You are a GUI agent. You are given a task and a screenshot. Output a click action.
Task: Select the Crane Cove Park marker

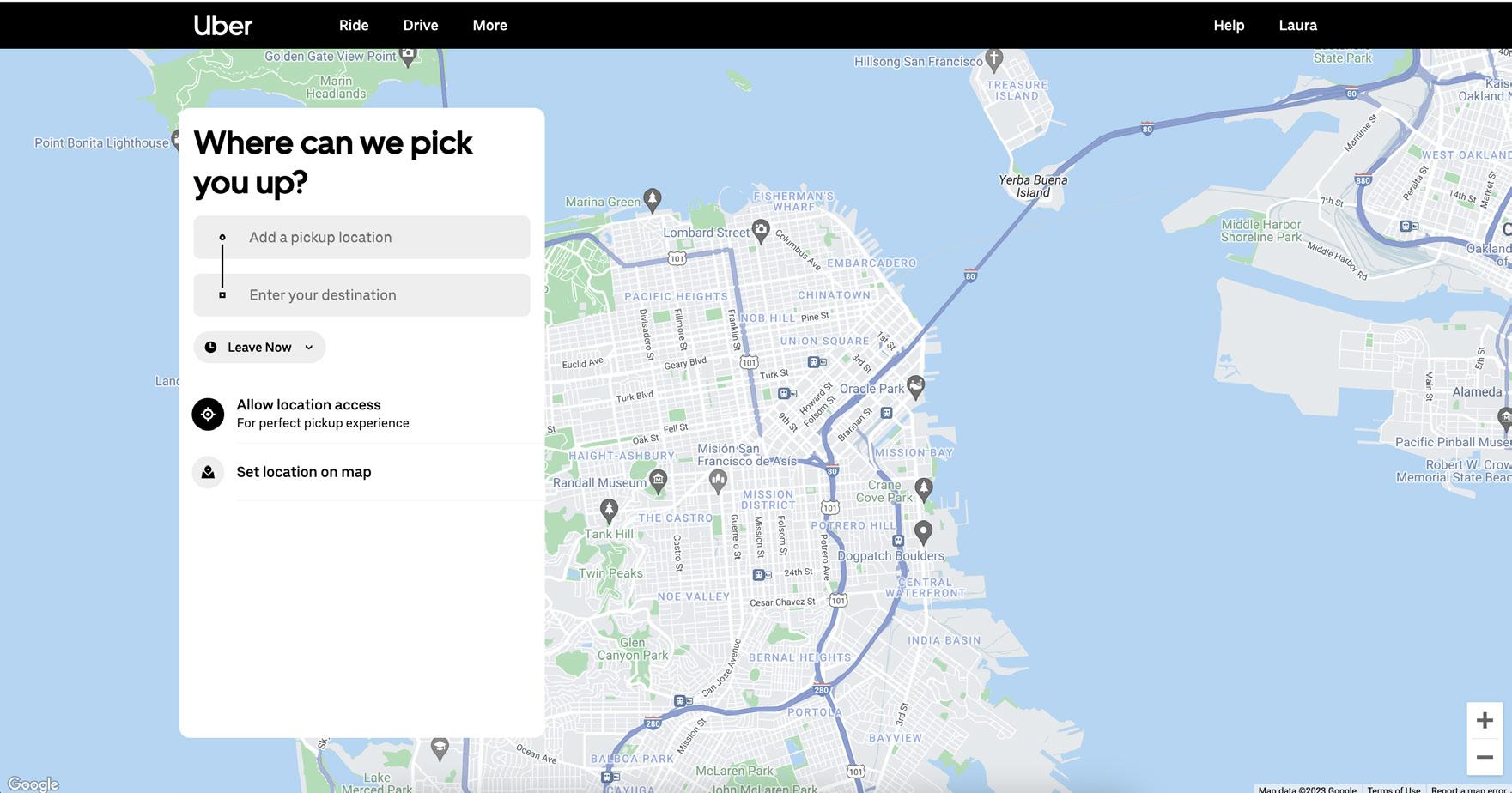click(x=923, y=489)
